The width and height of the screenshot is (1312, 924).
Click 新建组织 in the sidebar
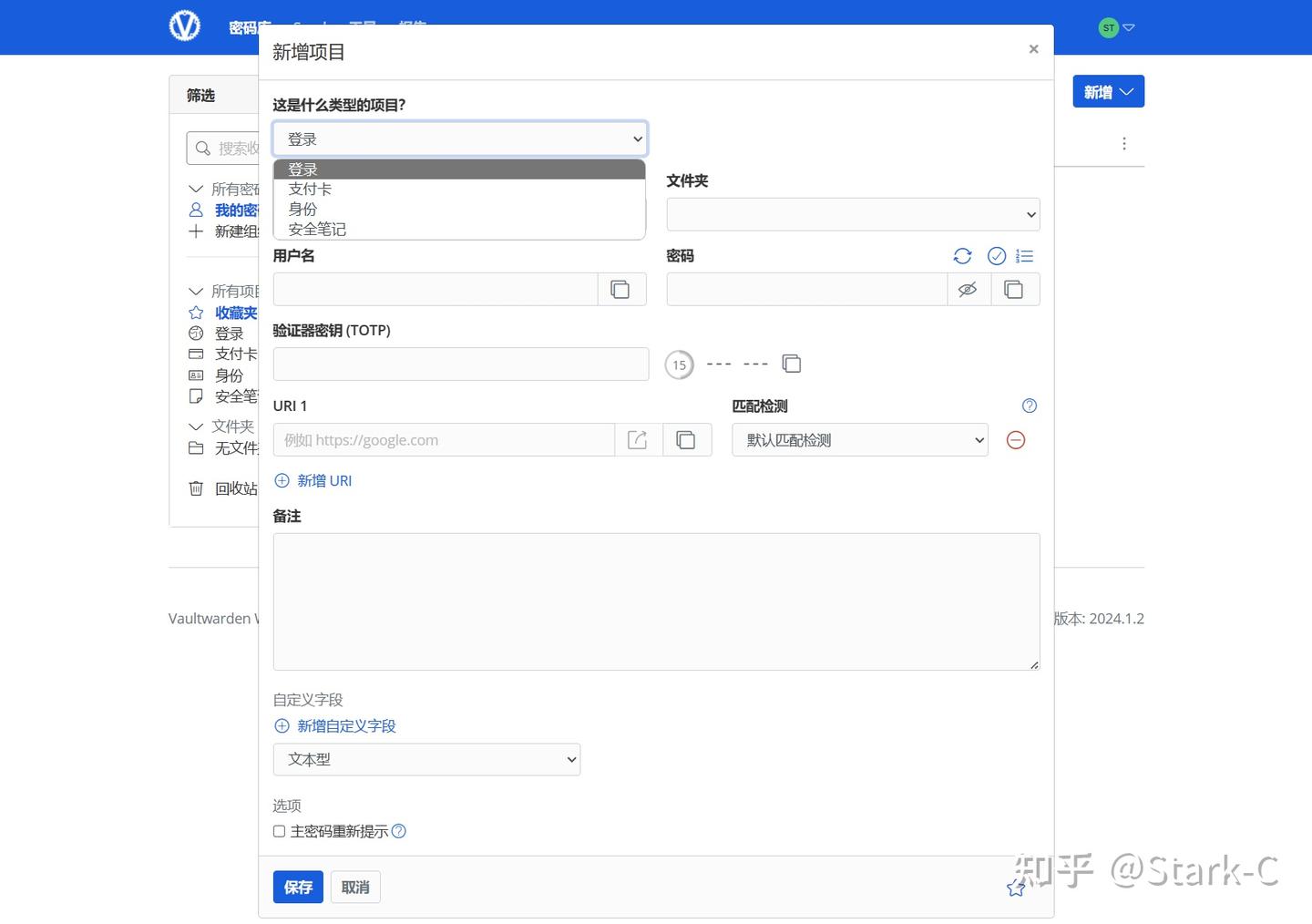click(x=236, y=231)
